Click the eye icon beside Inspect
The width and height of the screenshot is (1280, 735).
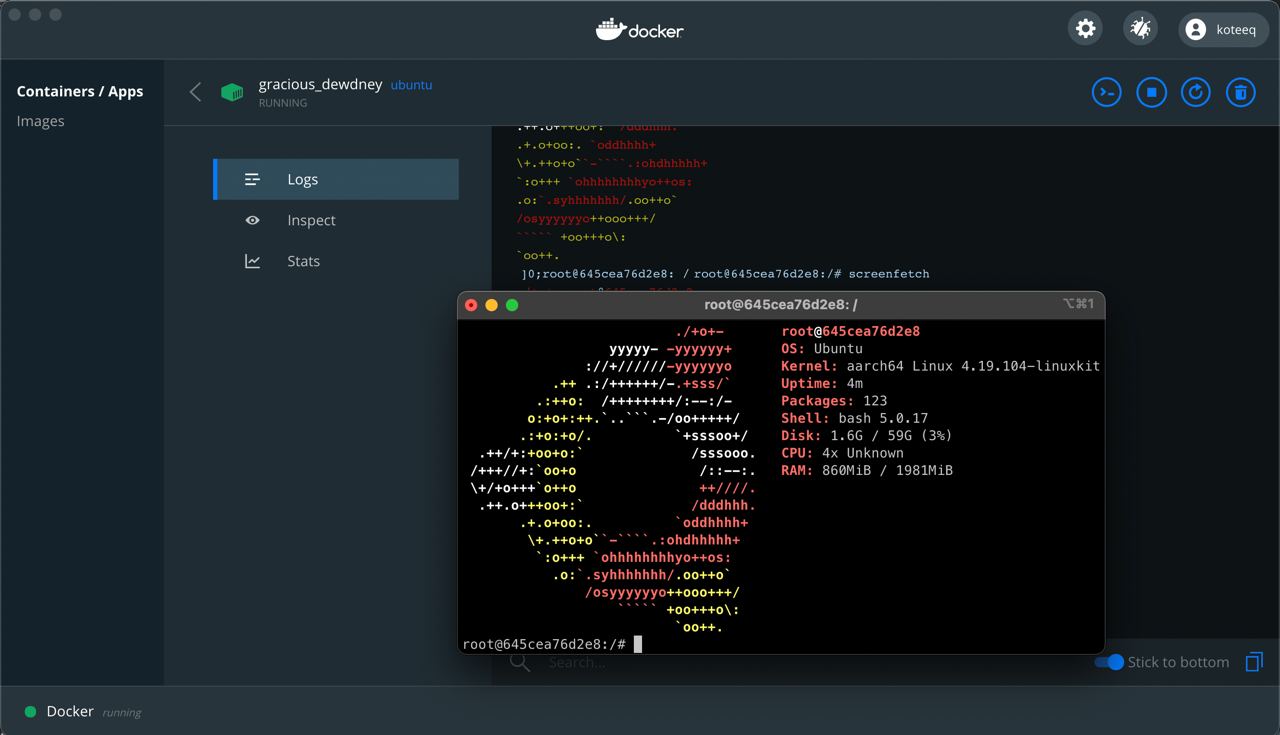pyautogui.click(x=253, y=220)
